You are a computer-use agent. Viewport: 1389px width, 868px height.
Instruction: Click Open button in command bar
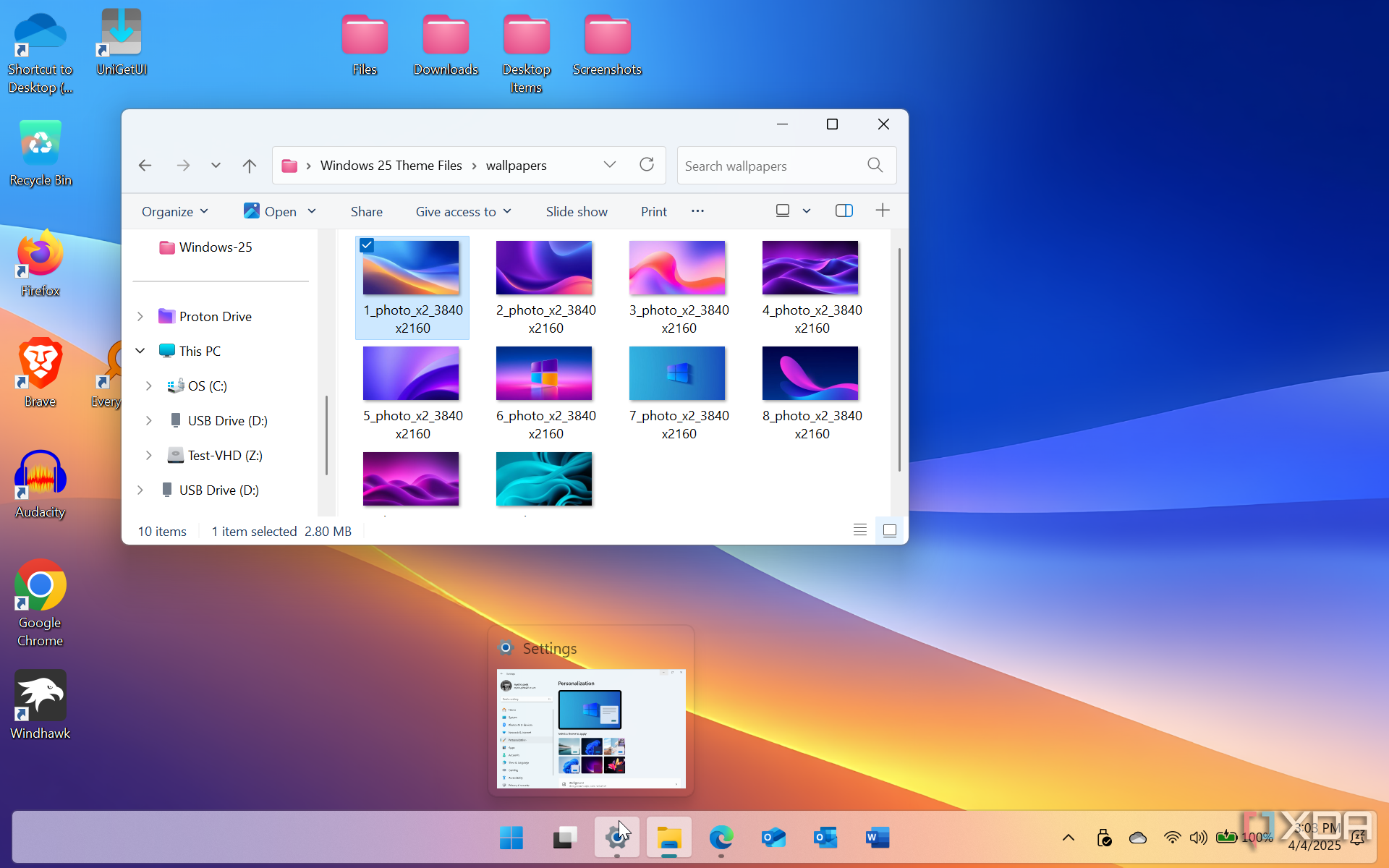click(270, 211)
